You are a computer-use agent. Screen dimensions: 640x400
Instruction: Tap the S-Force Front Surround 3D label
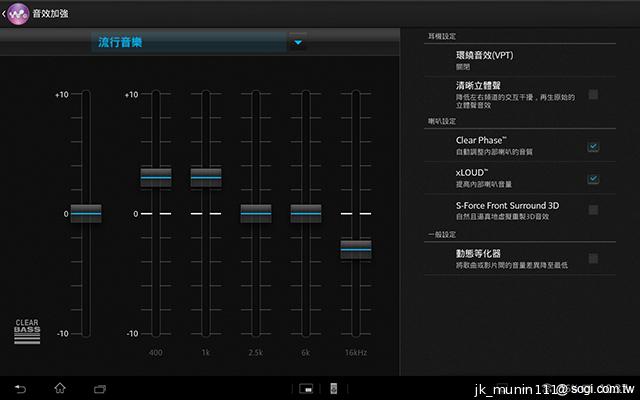pyautogui.click(x=507, y=205)
